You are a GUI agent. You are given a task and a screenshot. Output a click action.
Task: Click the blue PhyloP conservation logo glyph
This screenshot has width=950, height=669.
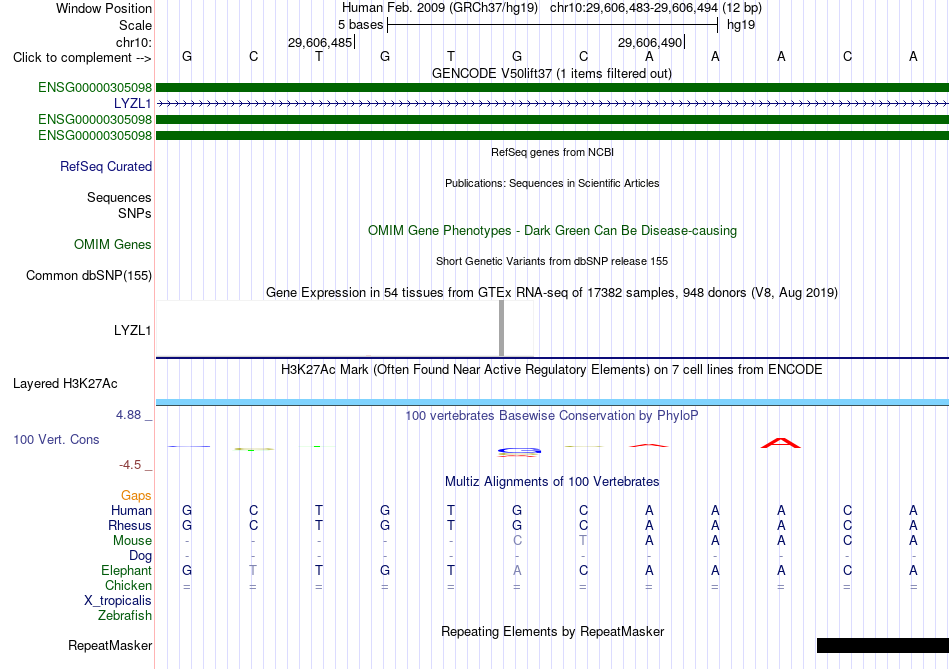519,451
